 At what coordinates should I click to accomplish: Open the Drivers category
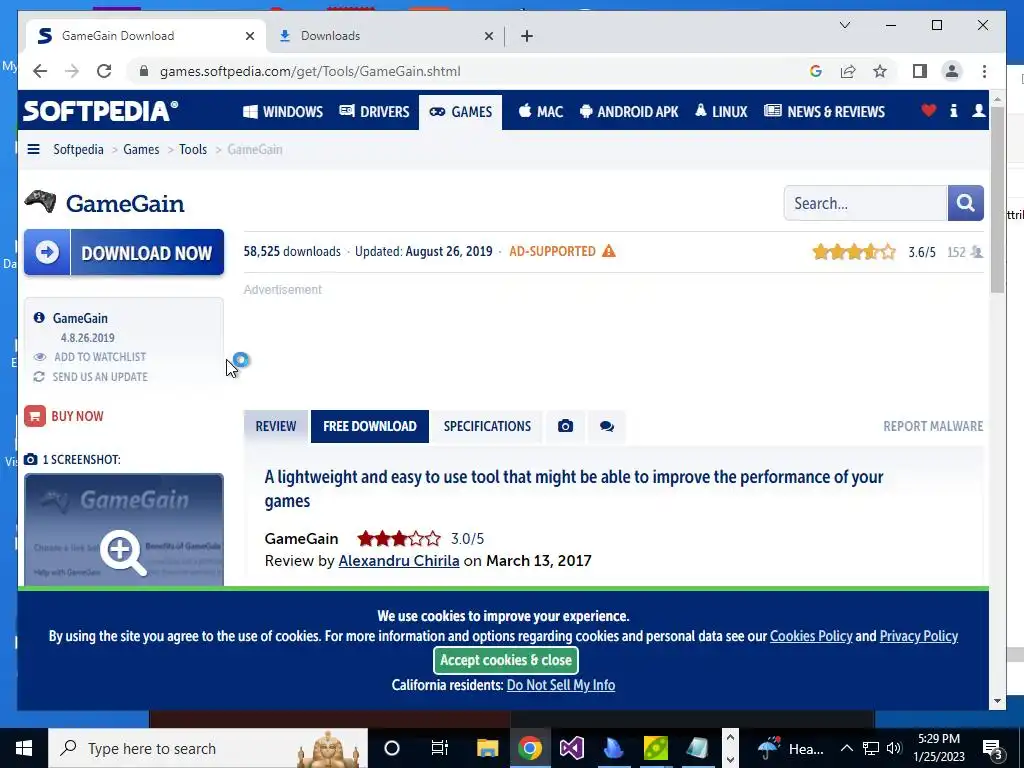pos(374,112)
